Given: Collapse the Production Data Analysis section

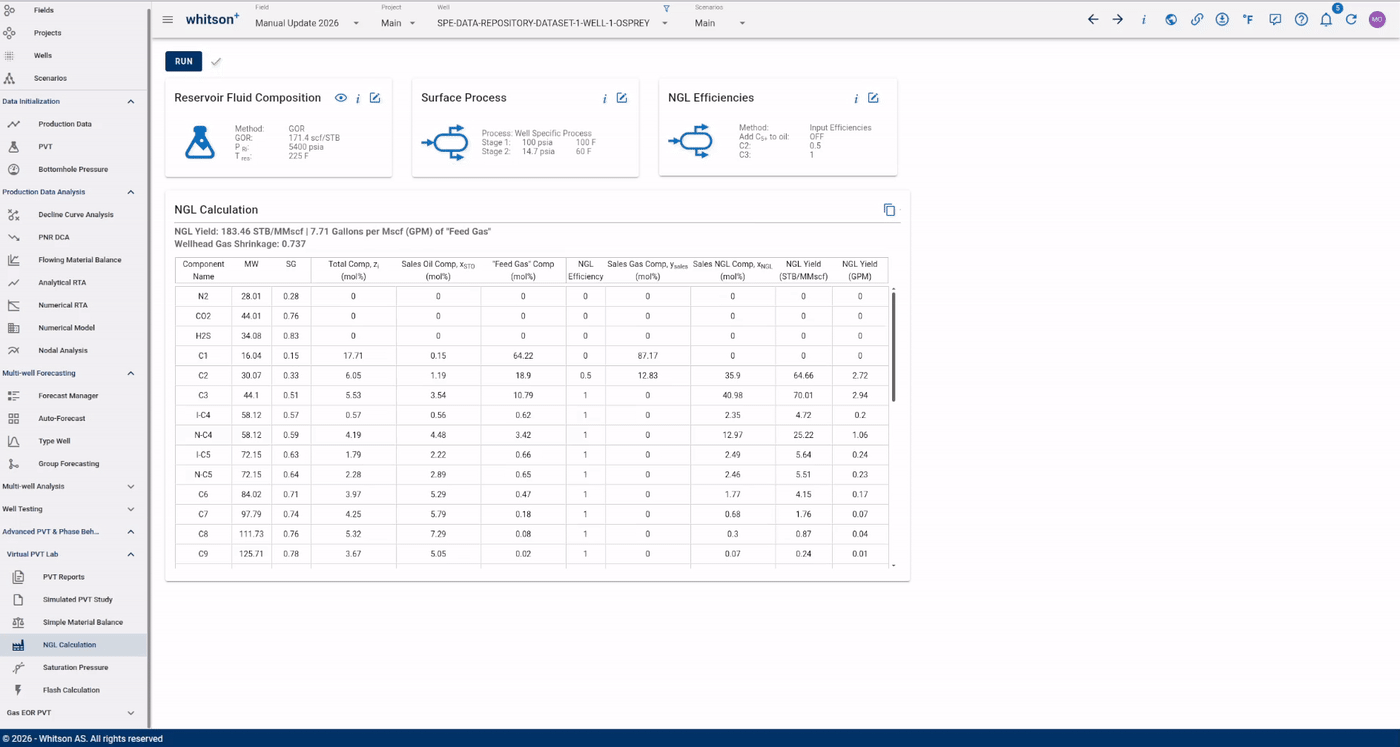Looking at the screenshot, I should [131, 192].
